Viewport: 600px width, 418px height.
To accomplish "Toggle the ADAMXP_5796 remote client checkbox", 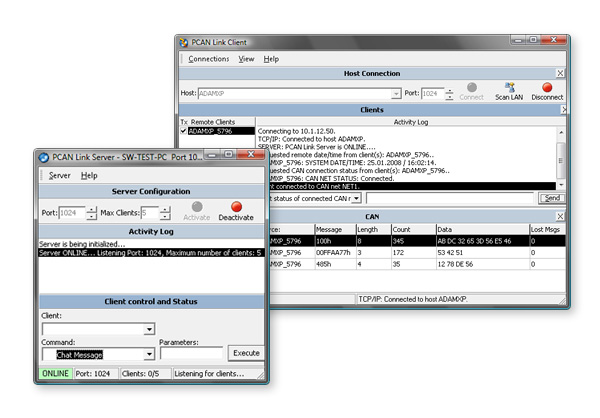I will (183, 131).
